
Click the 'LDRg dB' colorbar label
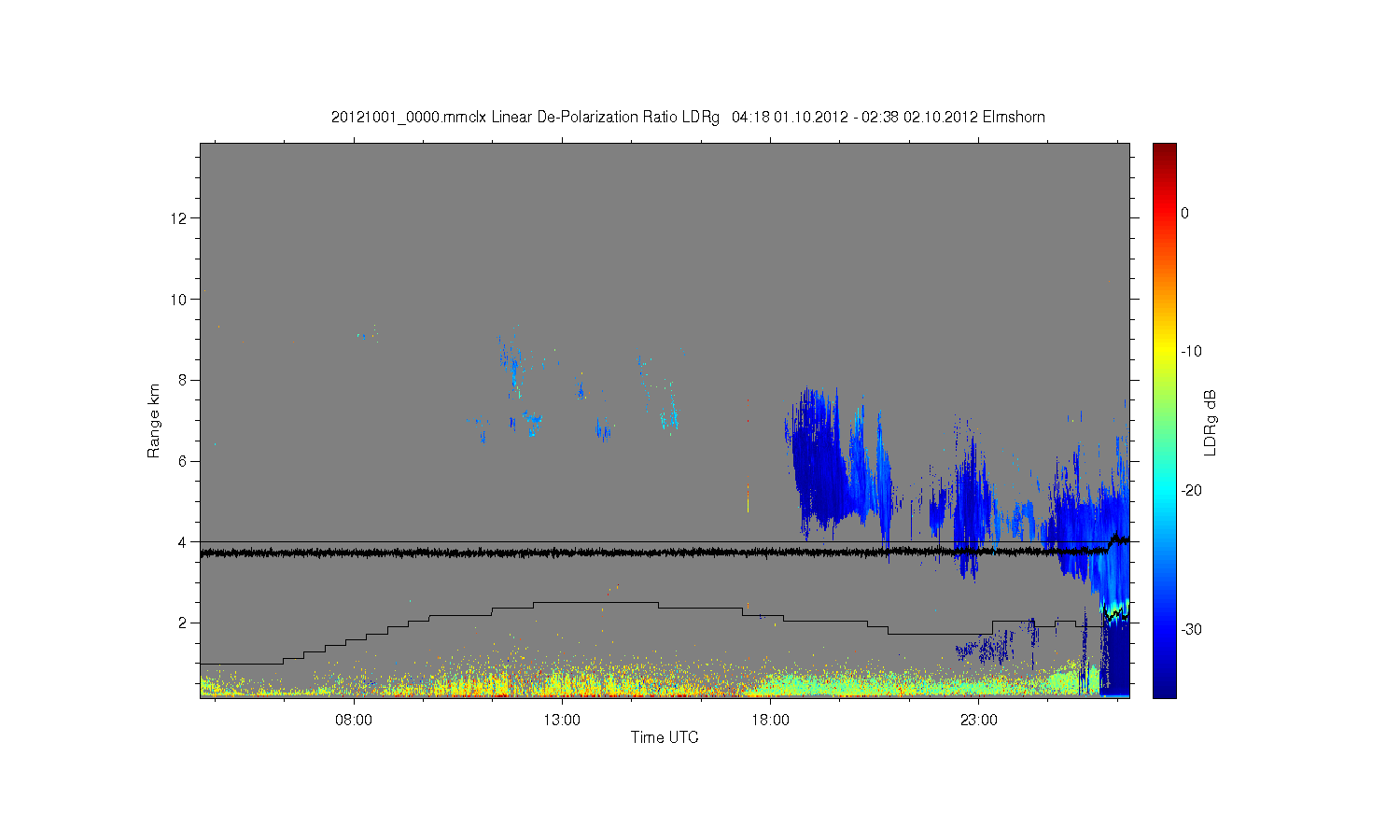pos(1210,422)
